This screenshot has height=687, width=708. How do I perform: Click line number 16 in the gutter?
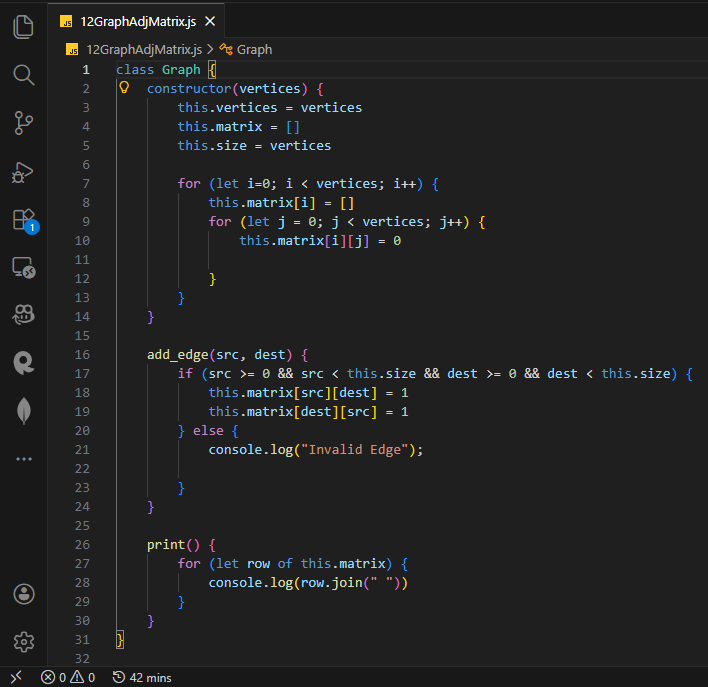pyautogui.click(x=82, y=355)
